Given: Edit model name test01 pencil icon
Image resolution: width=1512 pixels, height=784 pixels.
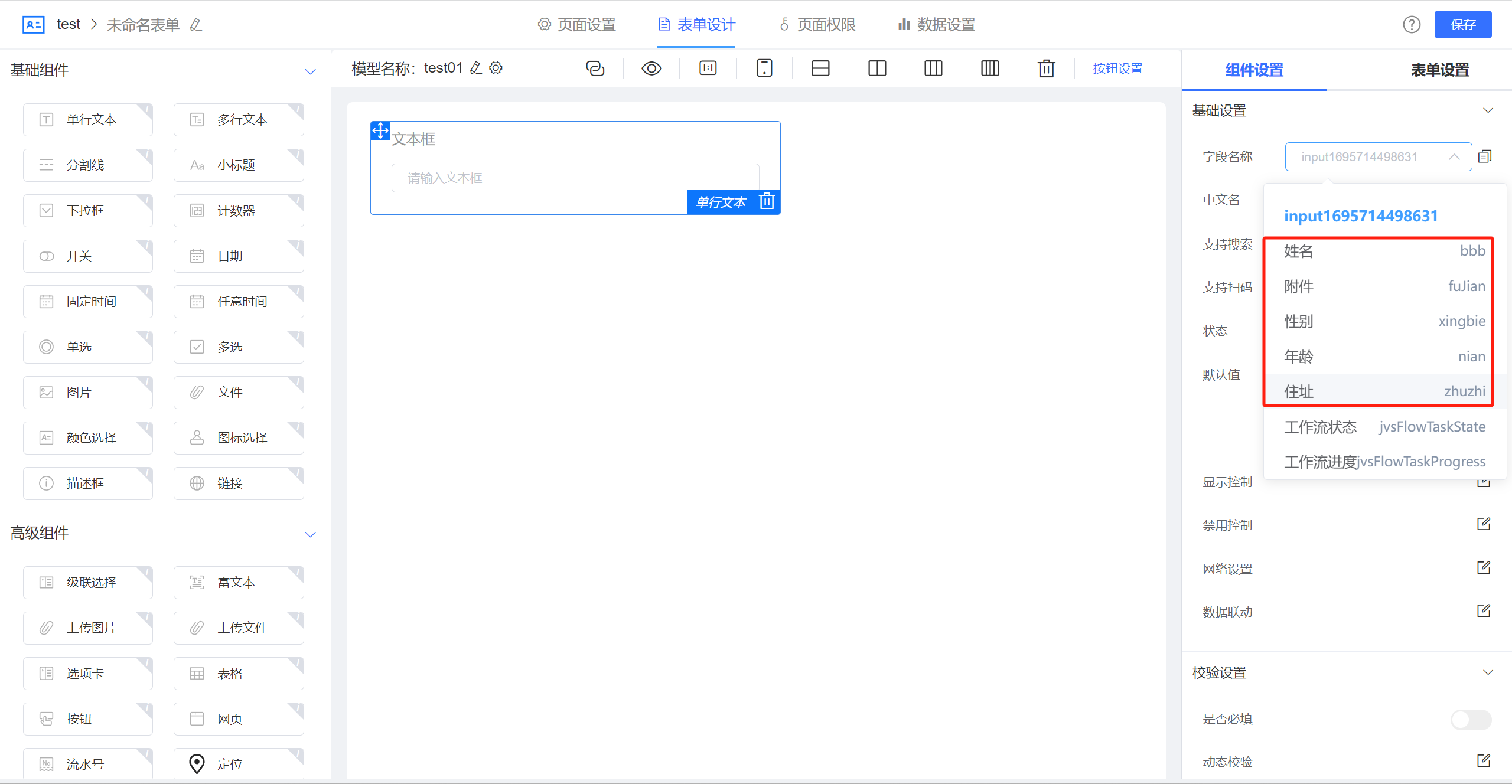Looking at the screenshot, I should click(x=476, y=68).
